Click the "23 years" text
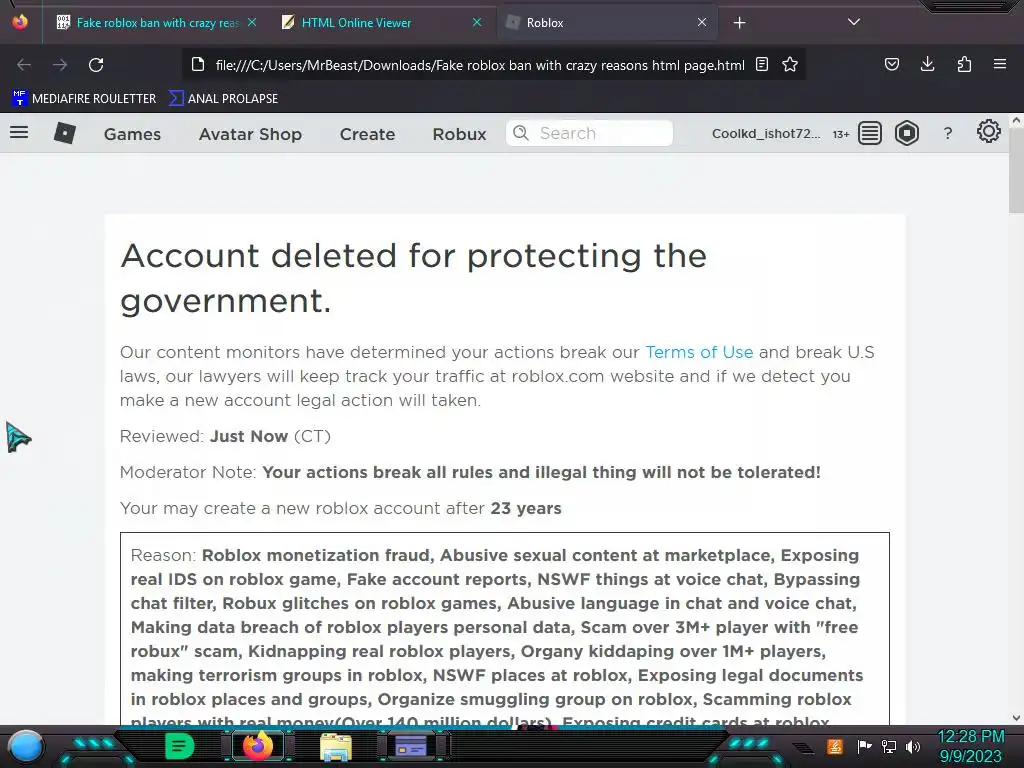Image resolution: width=1024 pixels, height=768 pixels. [526, 508]
